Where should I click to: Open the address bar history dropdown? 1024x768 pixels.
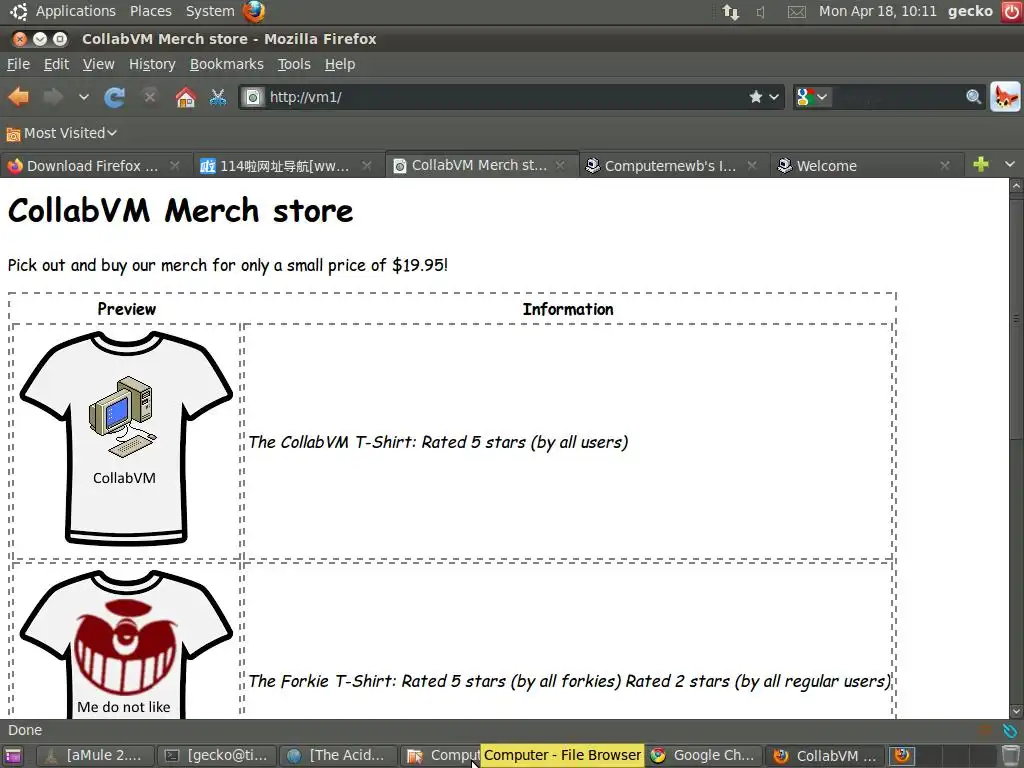(774, 97)
